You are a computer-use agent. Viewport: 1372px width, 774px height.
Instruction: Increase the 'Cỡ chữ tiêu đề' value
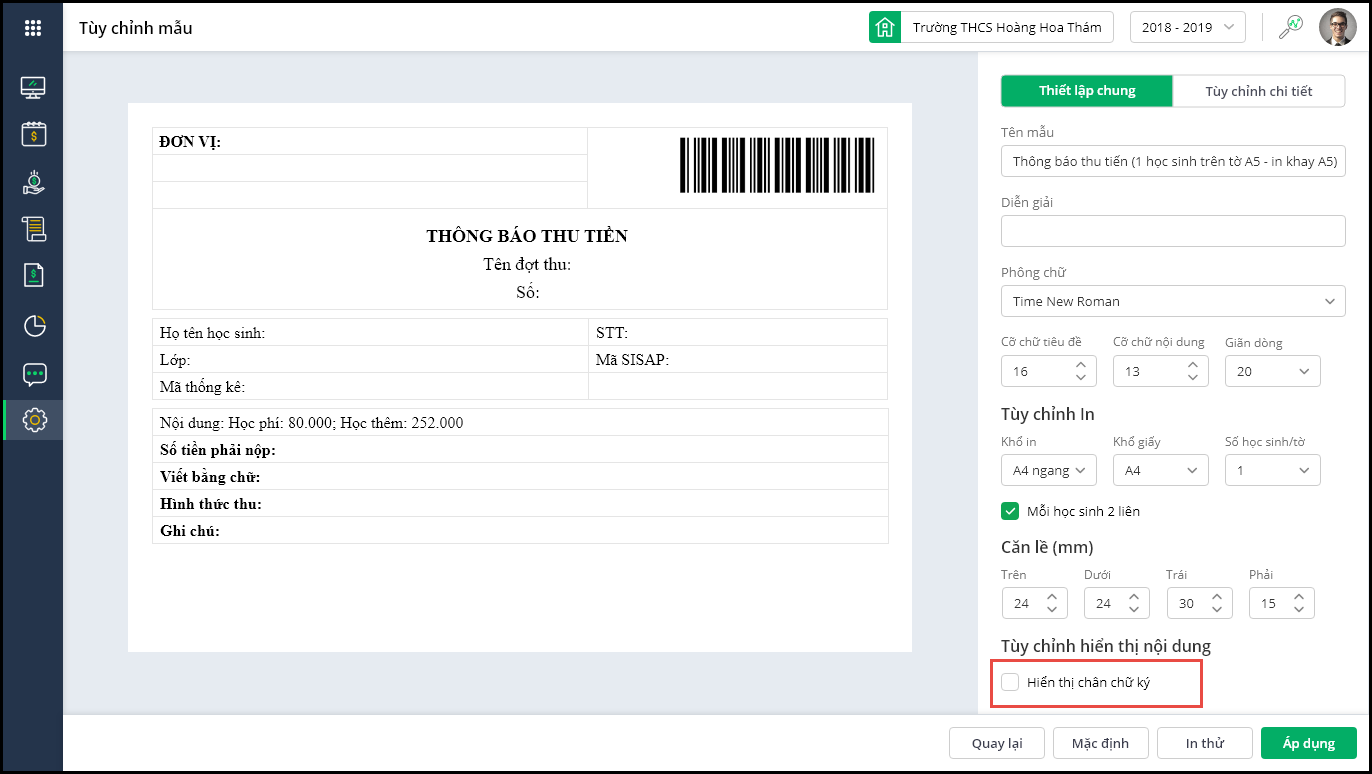coord(1081,365)
